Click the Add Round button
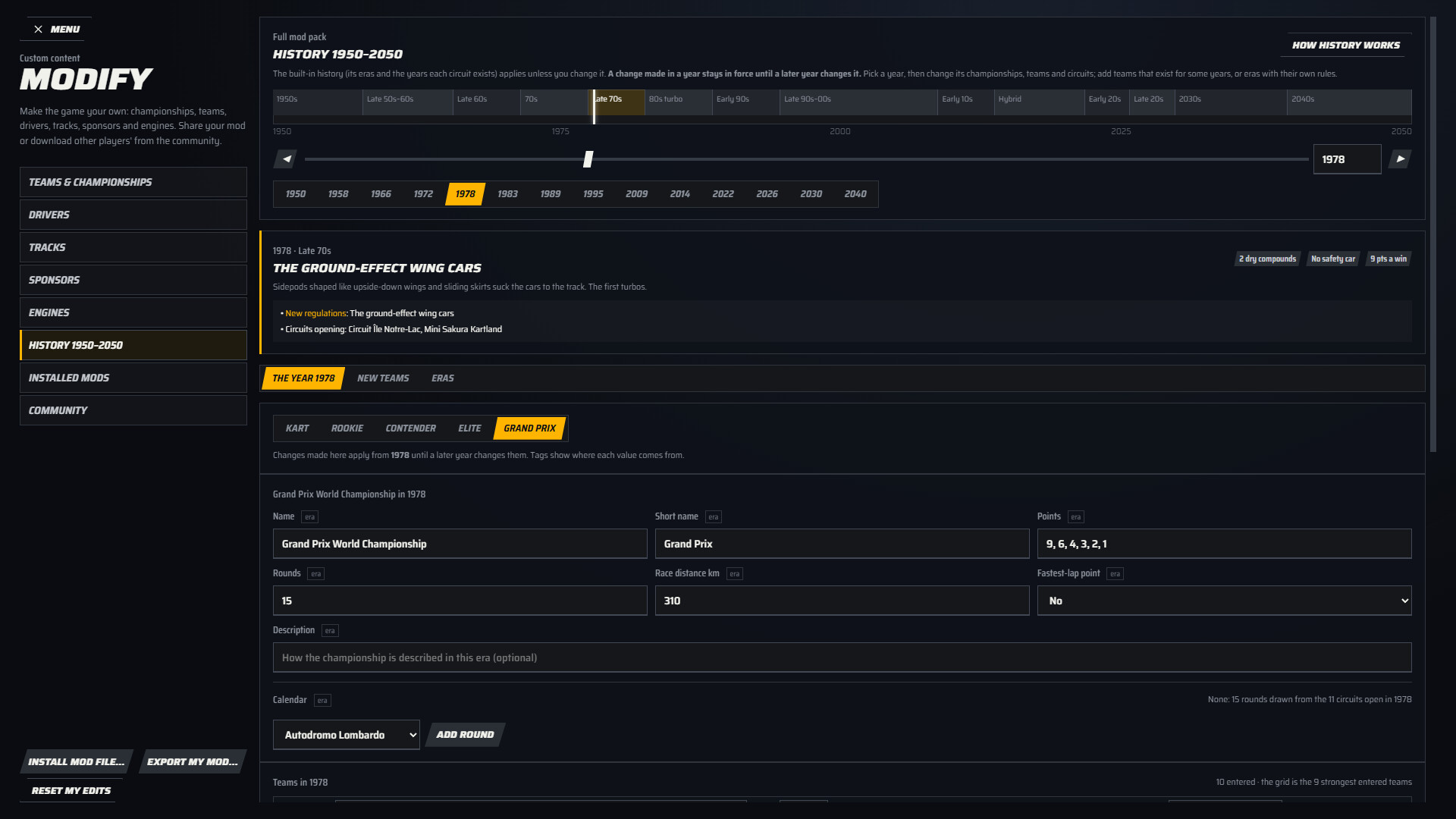 click(x=465, y=735)
